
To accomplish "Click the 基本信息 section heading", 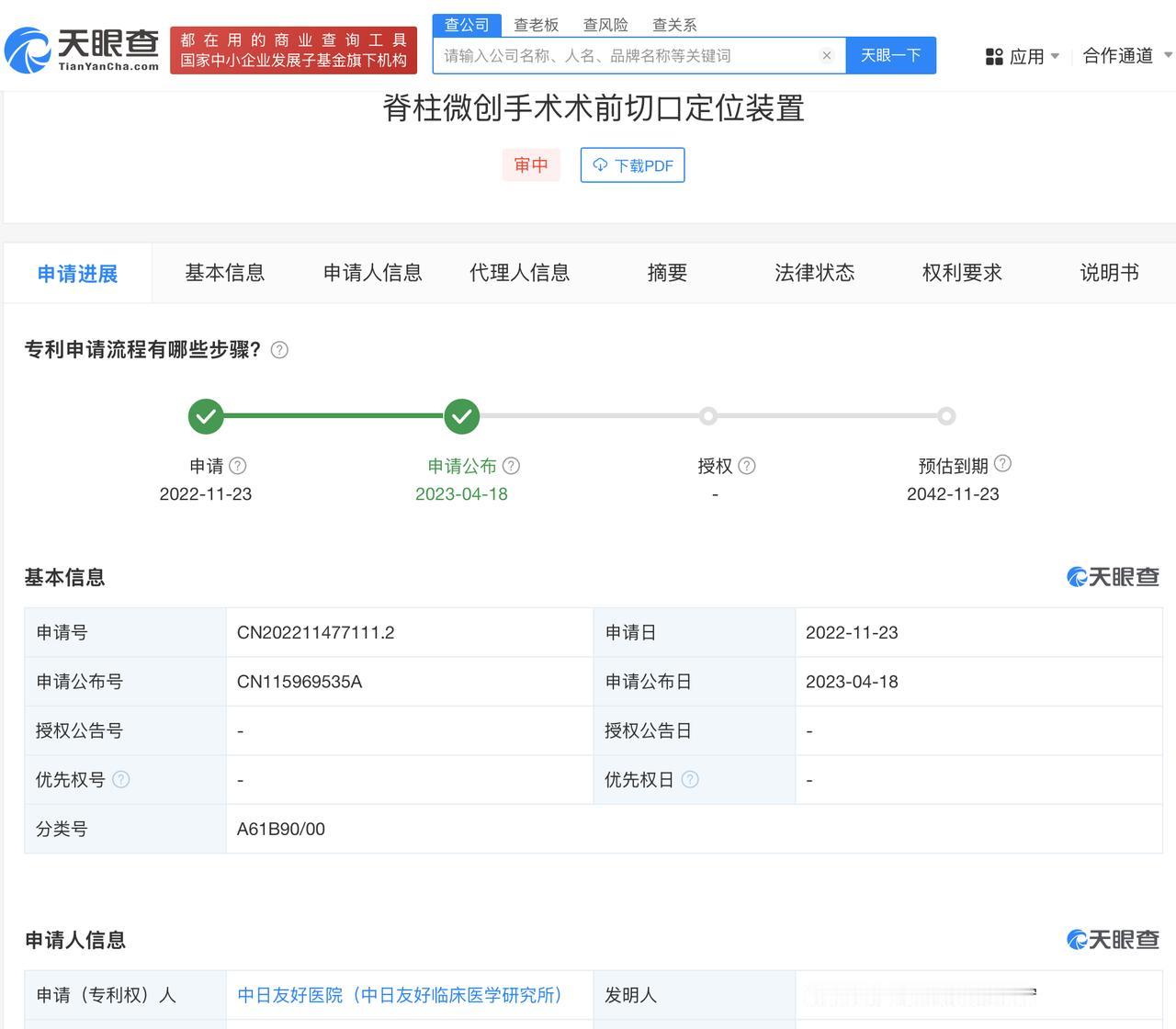I will pos(64,577).
